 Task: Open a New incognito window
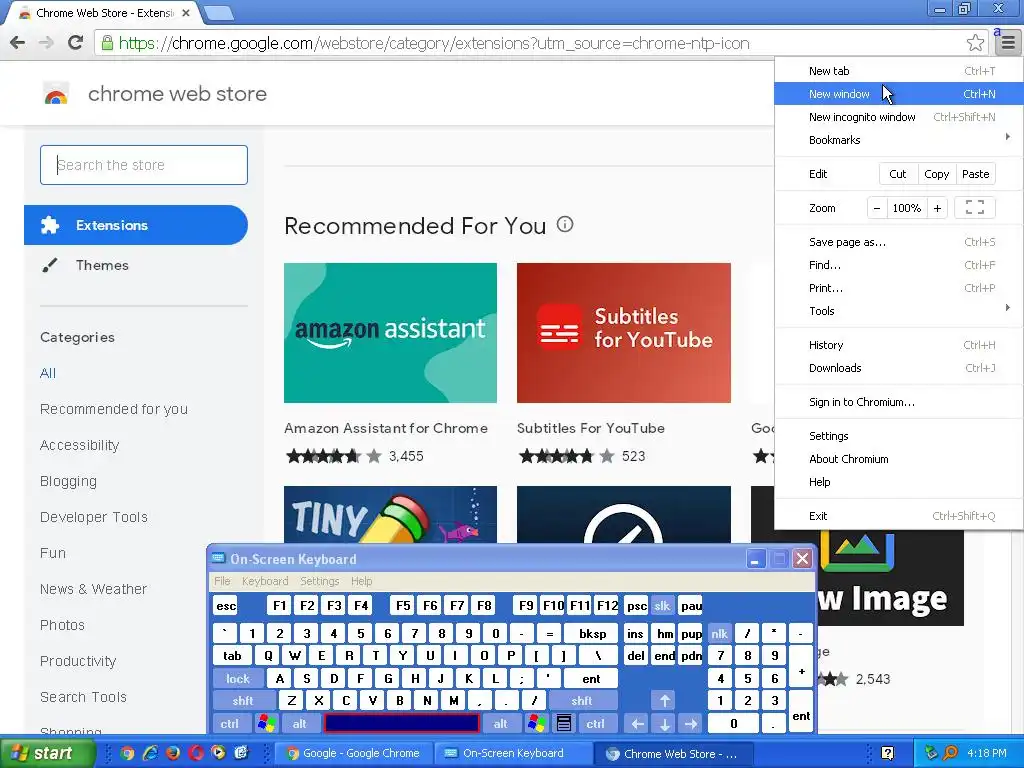(899, 117)
